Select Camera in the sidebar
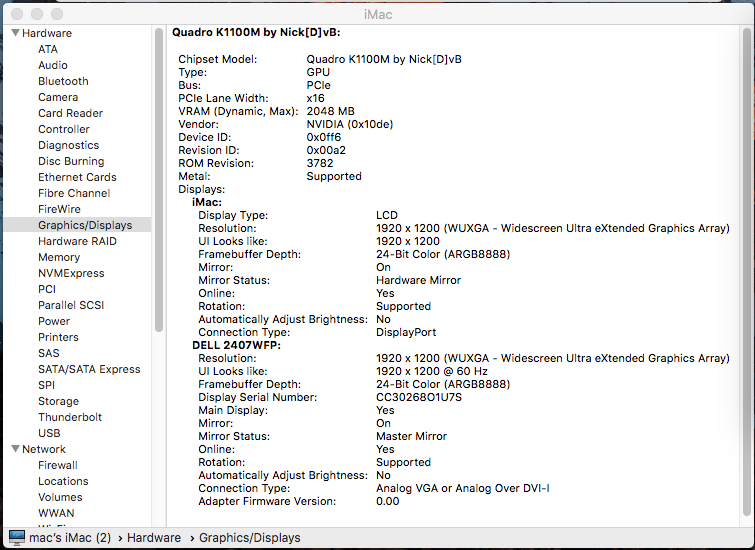 58,97
